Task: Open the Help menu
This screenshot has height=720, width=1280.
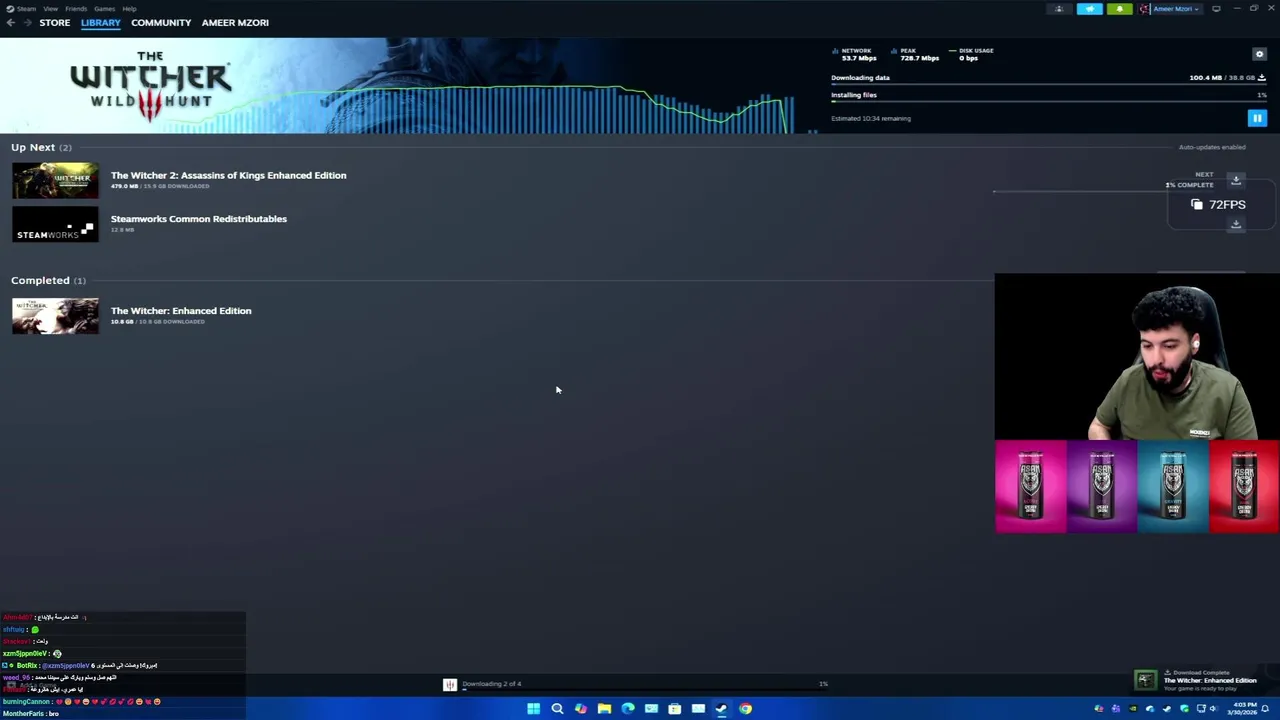Action: (129, 9)
